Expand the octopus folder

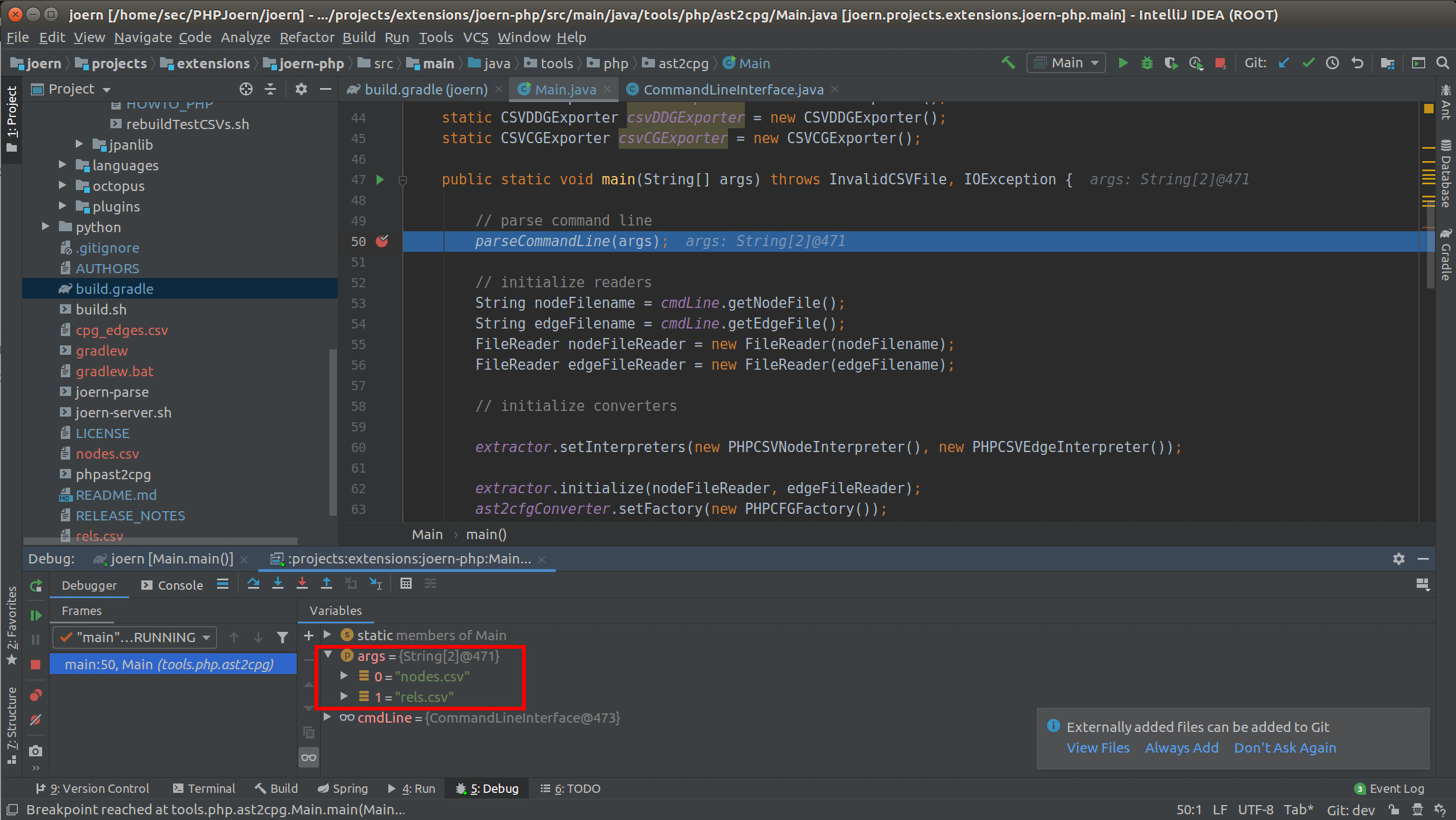coord(63,185)
